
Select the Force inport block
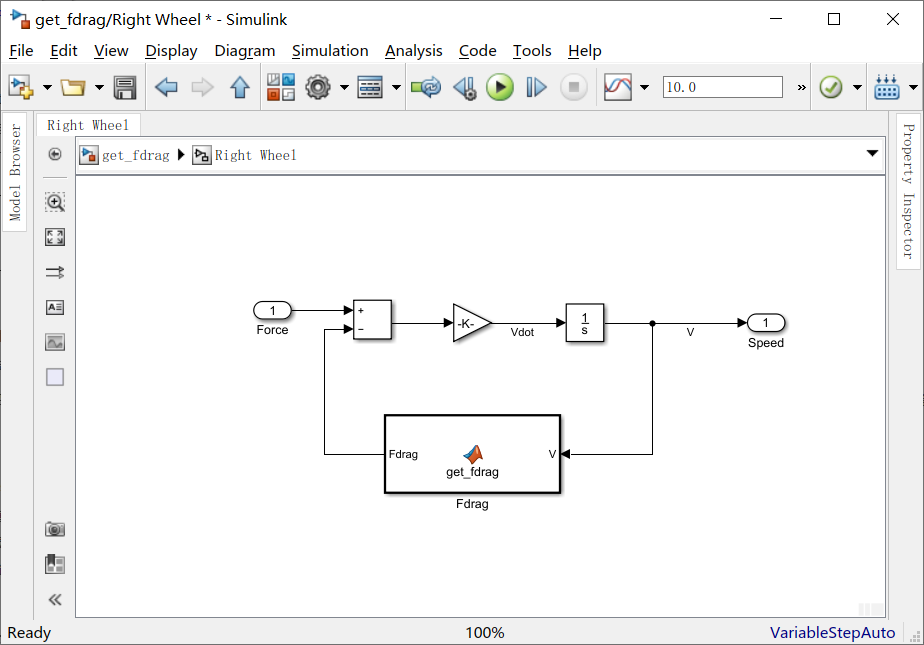pyautogui.click(x=272, y=310)
